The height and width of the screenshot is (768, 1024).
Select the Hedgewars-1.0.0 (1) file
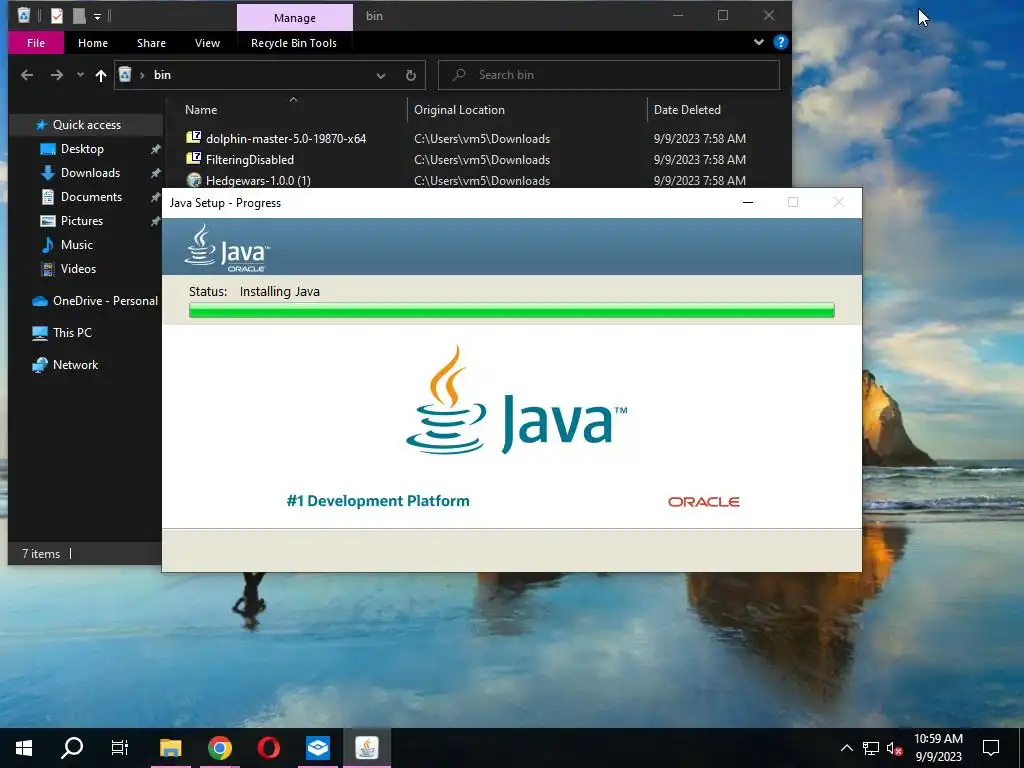pos(258,180)
